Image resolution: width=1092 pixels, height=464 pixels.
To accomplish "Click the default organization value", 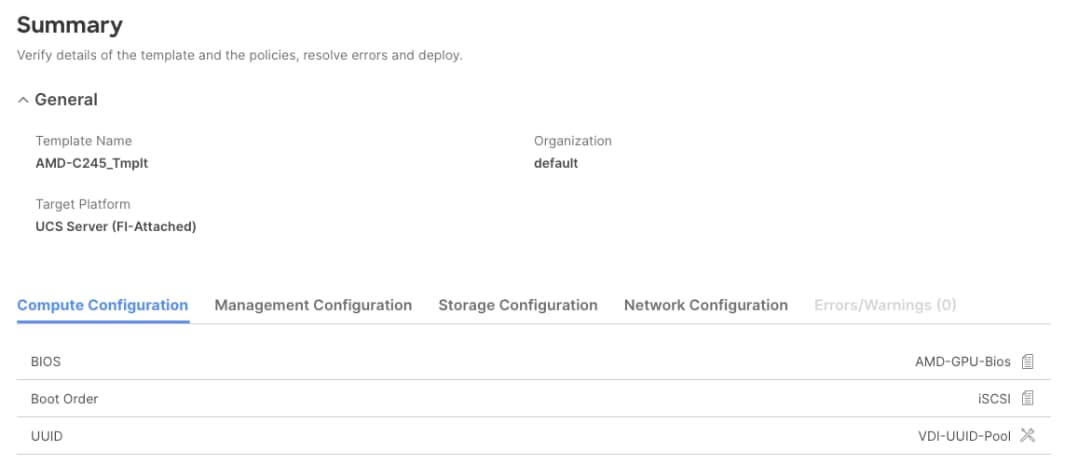I will point(556,164).
